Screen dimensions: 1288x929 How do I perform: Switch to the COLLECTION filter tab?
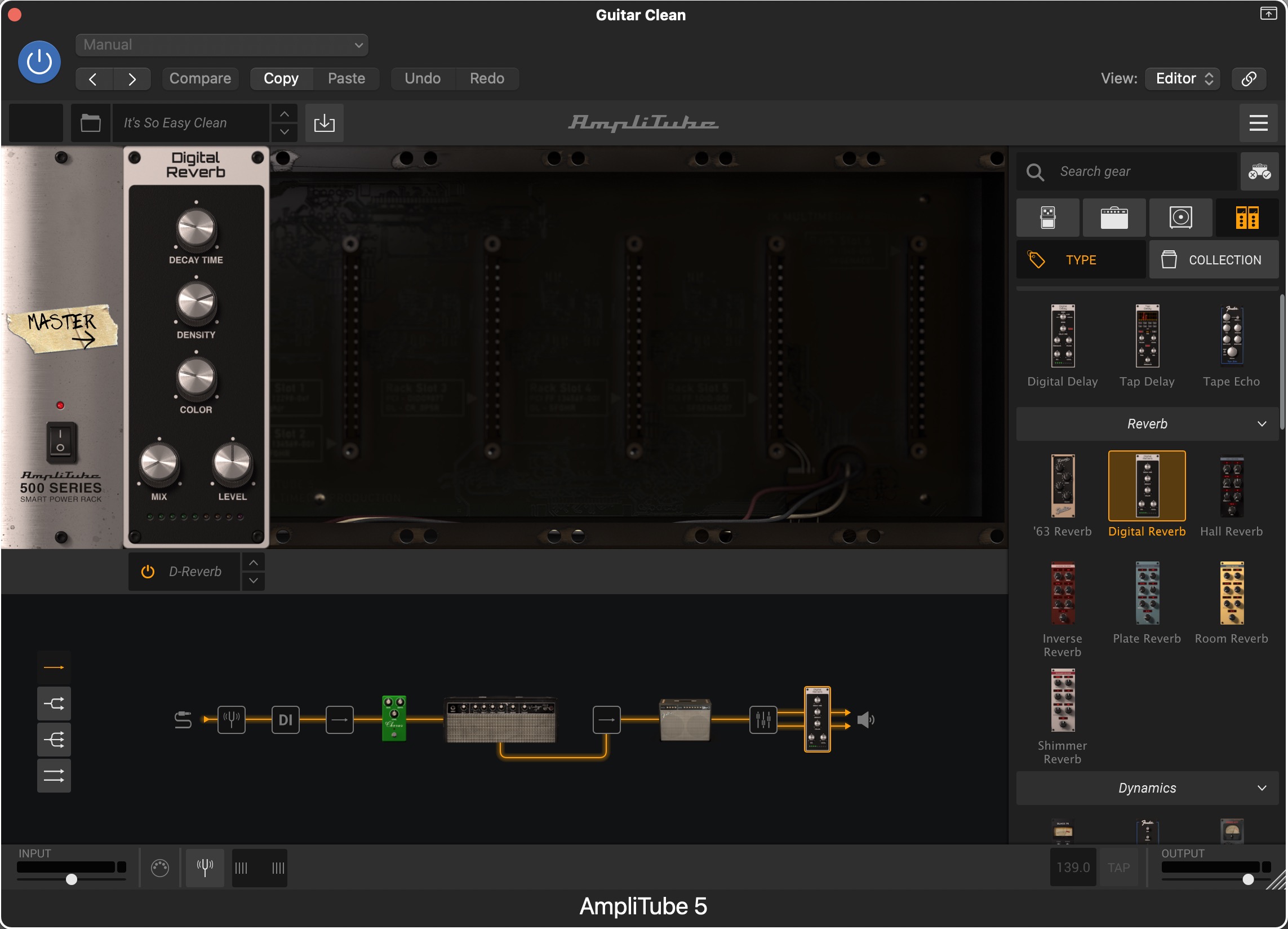point(1214,260)
